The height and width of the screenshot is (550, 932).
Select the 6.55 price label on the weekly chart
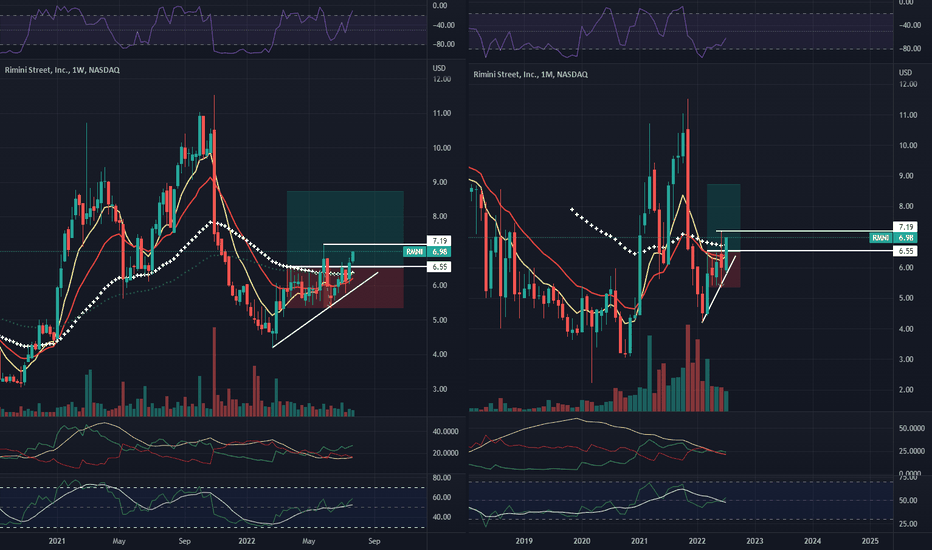[x=439, y=267]
